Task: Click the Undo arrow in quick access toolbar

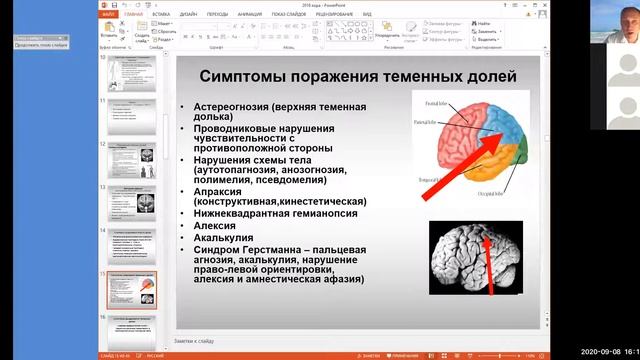Action: coord(124,5)
